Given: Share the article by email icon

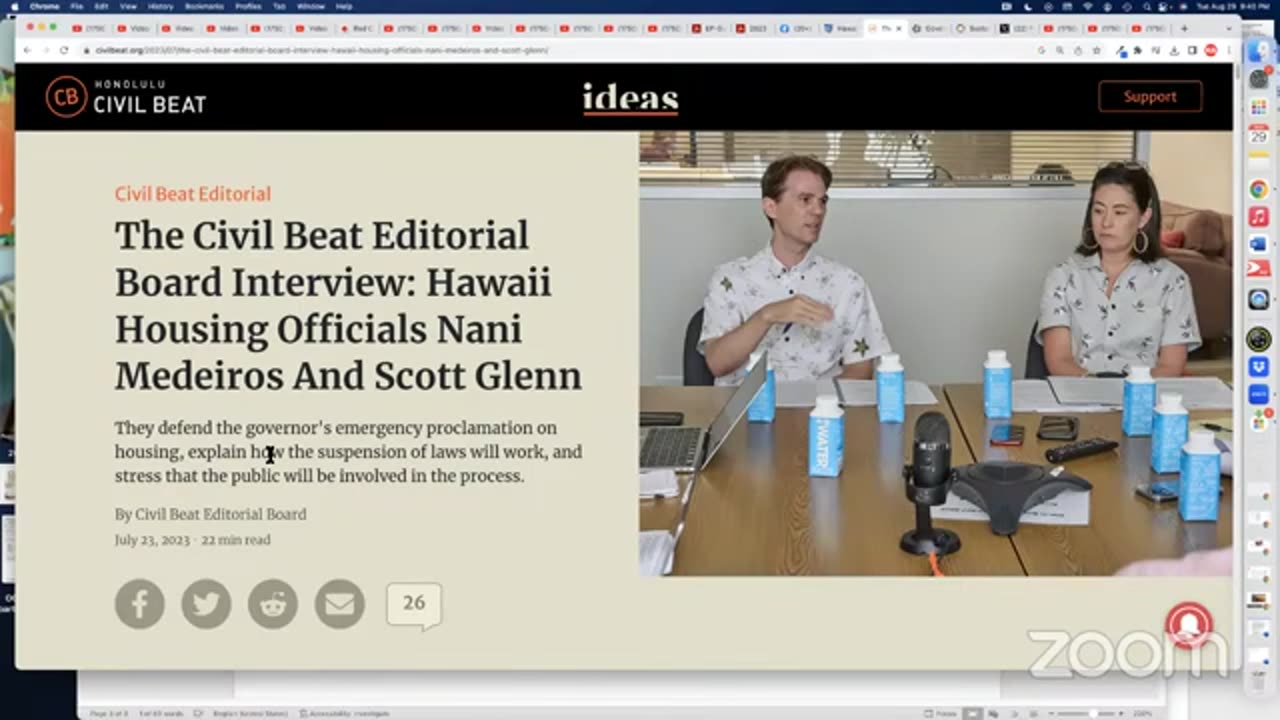Looking at the screenshot, I should [340, 604].
